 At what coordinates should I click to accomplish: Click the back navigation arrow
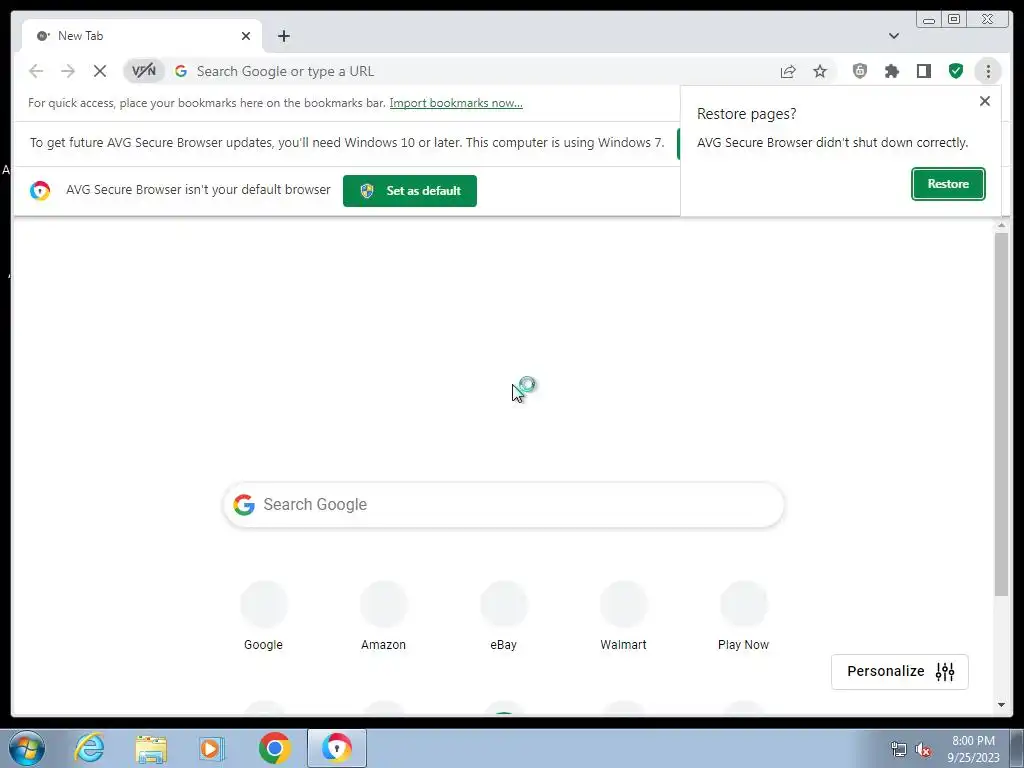(36, 71)
